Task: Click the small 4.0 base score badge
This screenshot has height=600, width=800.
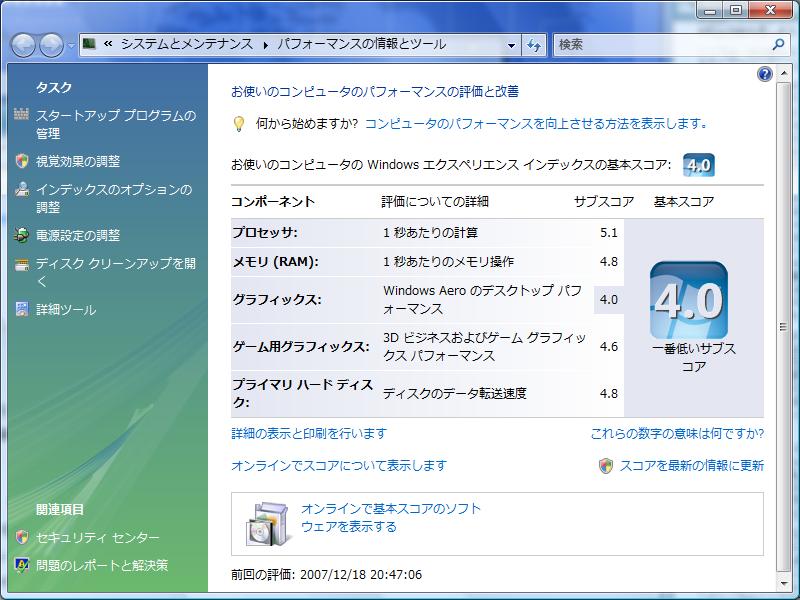Action: point(698,165)
